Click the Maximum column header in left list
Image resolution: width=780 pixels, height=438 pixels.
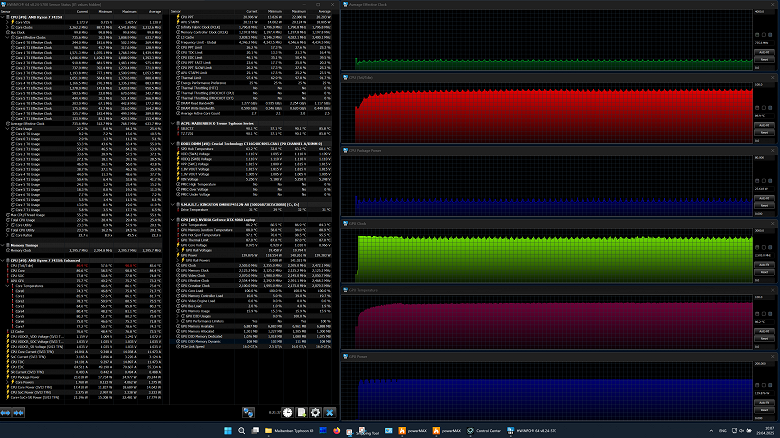[x=129, y=11]
